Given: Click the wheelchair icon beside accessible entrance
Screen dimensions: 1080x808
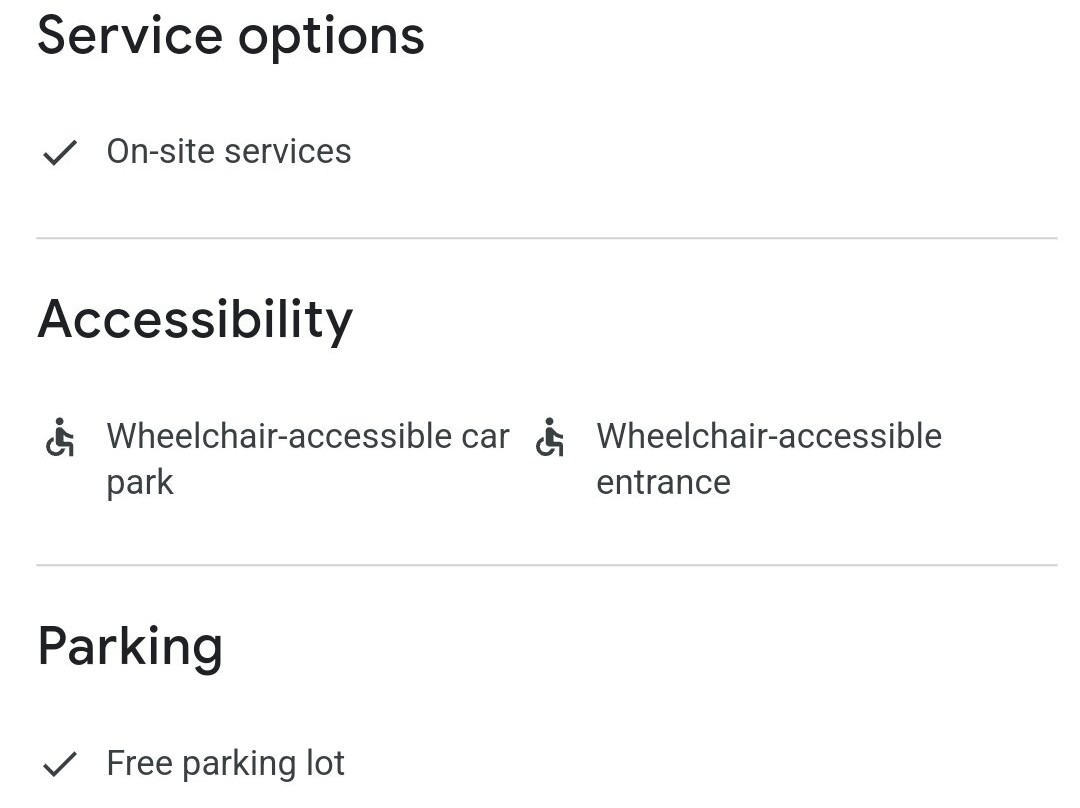Looking at the screenshot, I should coord(550,438).
